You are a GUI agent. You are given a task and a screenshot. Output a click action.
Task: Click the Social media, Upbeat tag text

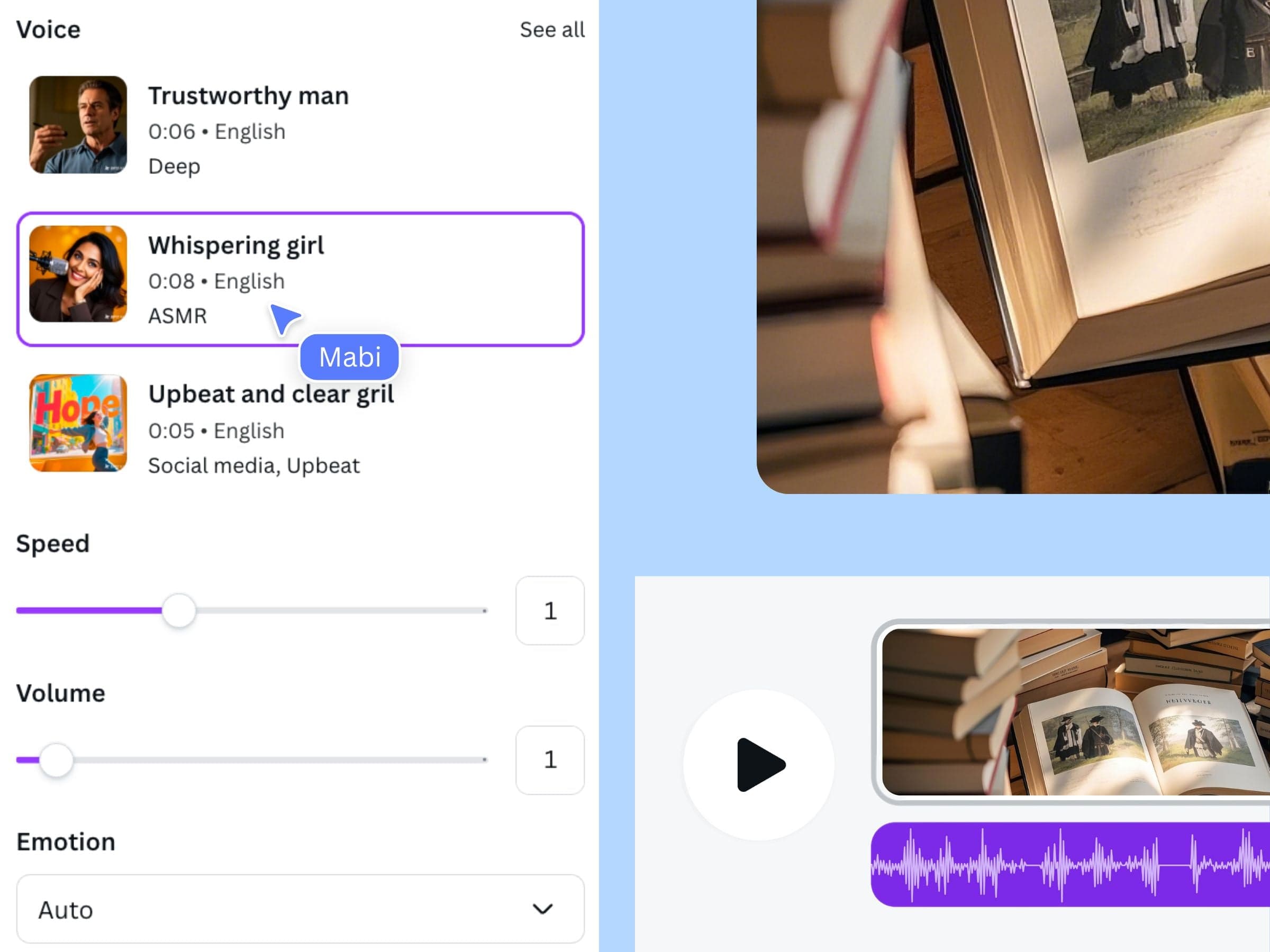[254, 465]
